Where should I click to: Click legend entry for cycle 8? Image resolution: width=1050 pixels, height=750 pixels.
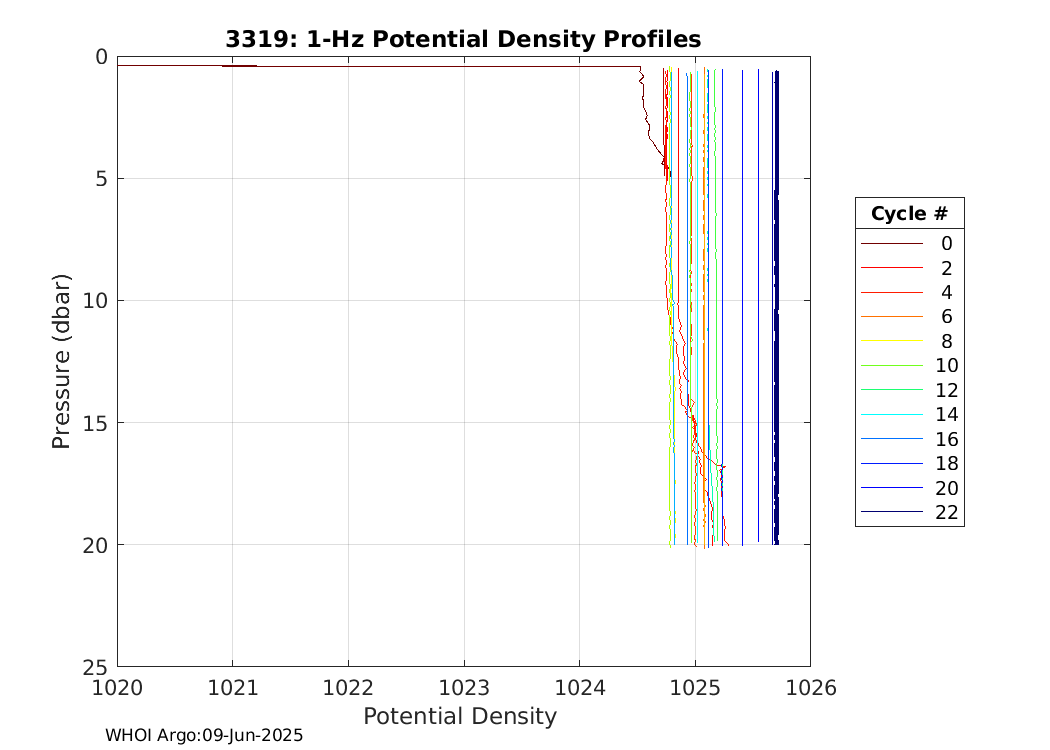[909, 342]
